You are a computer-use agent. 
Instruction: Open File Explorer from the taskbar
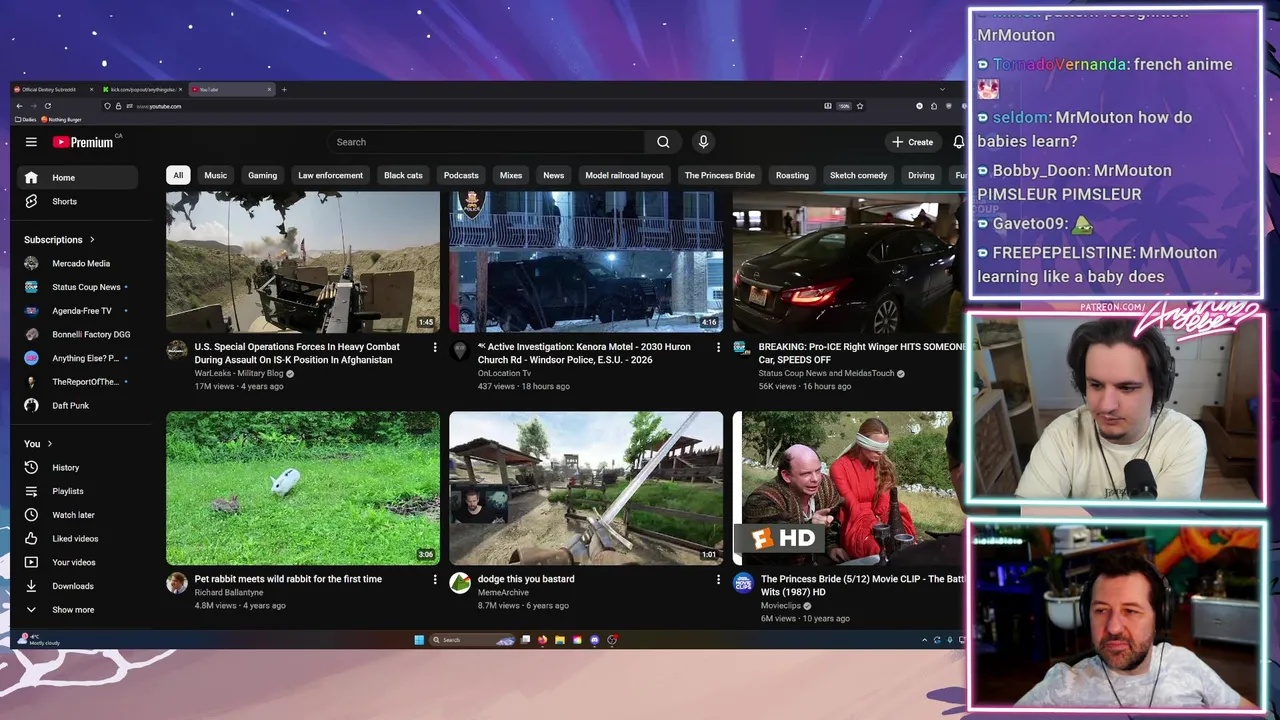tap(560, 640)
